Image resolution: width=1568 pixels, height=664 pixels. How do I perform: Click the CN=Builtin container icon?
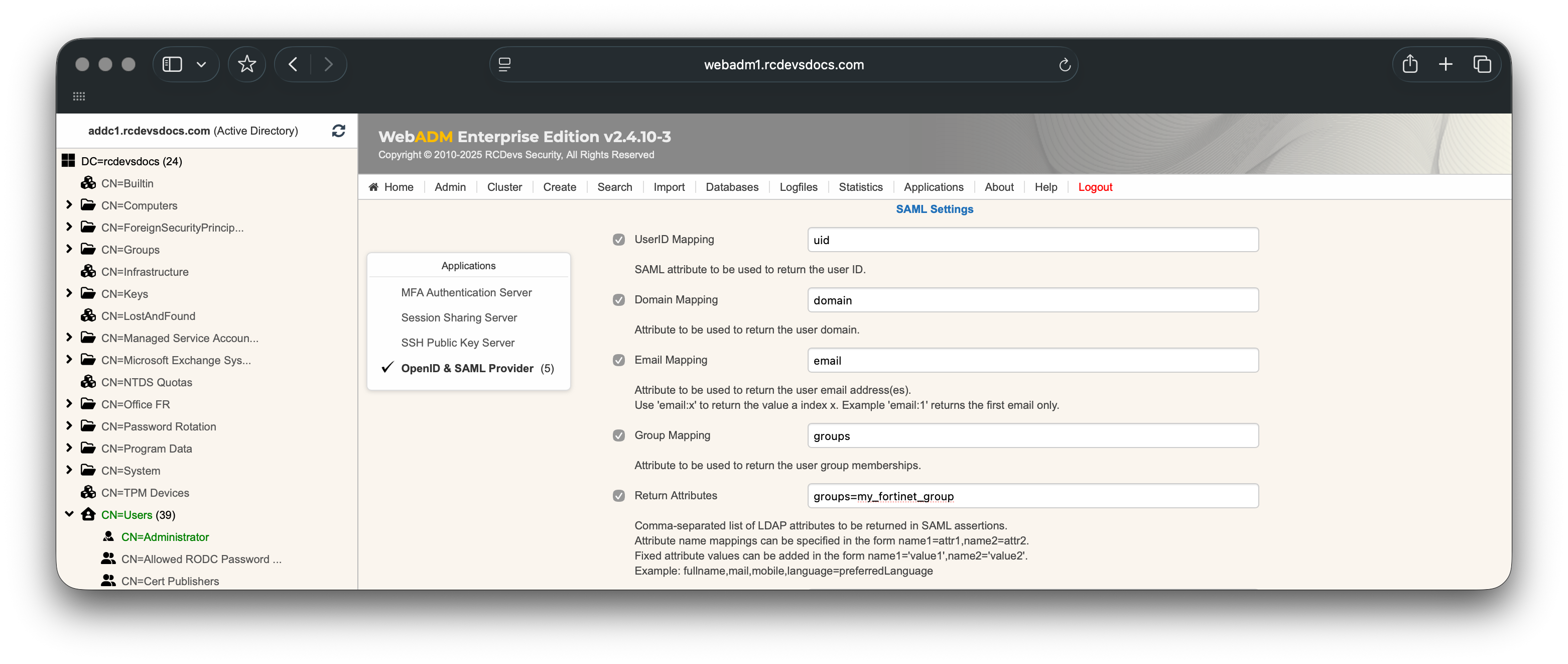pos(88,183)
